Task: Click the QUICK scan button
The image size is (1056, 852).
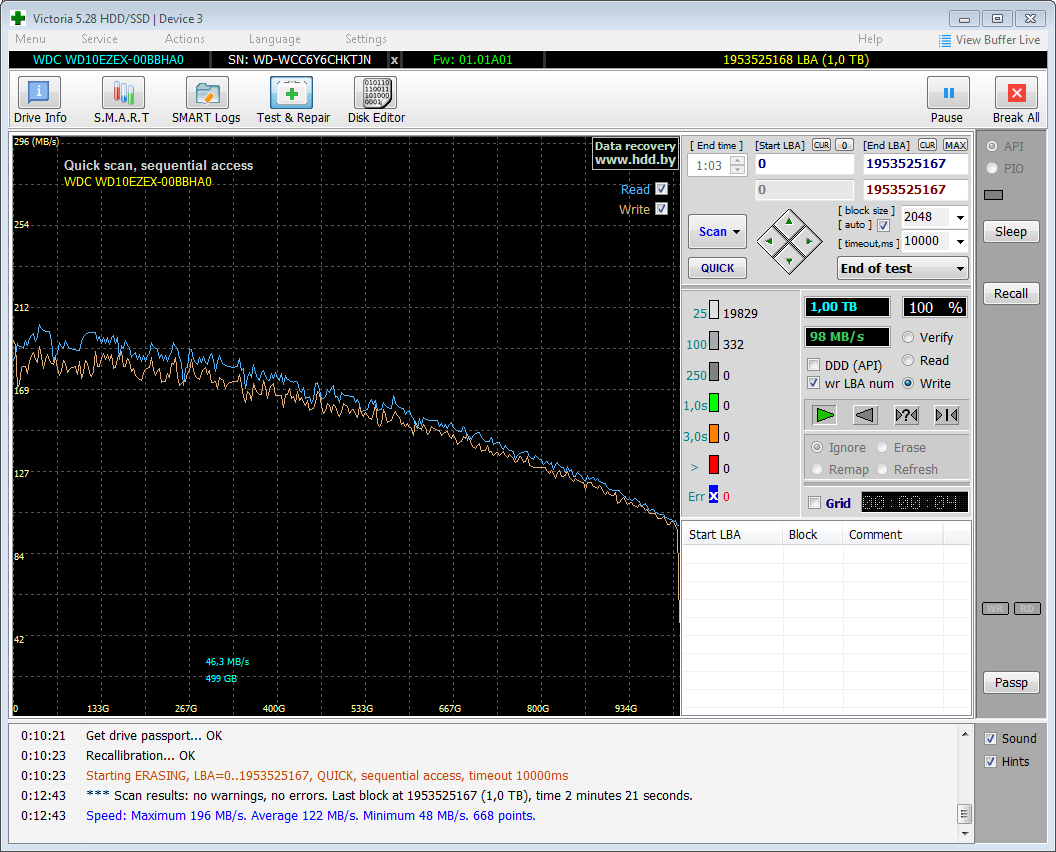Action: (717, 268)
